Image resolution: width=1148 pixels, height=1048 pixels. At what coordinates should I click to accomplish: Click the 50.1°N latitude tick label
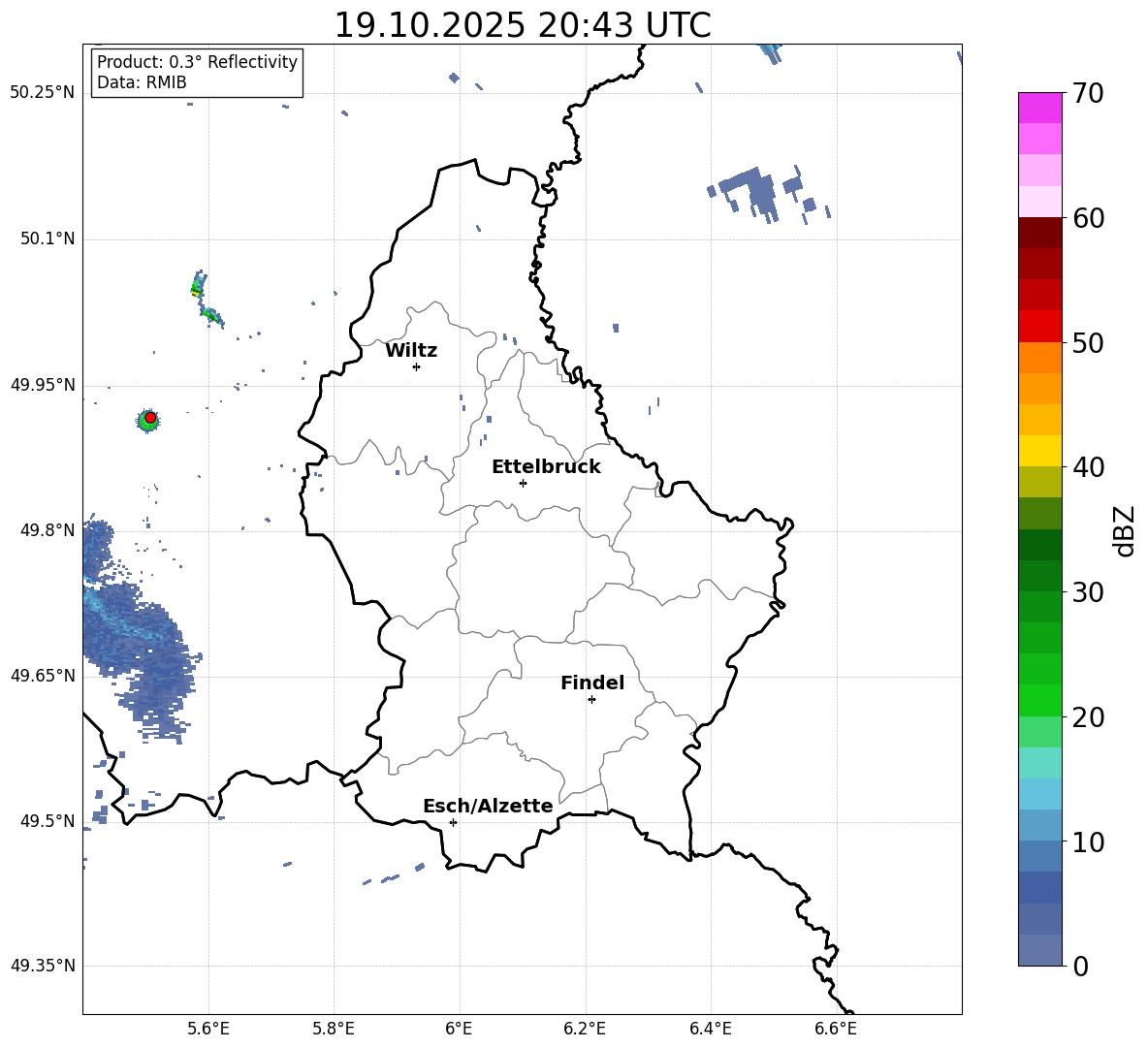[48, 238]
